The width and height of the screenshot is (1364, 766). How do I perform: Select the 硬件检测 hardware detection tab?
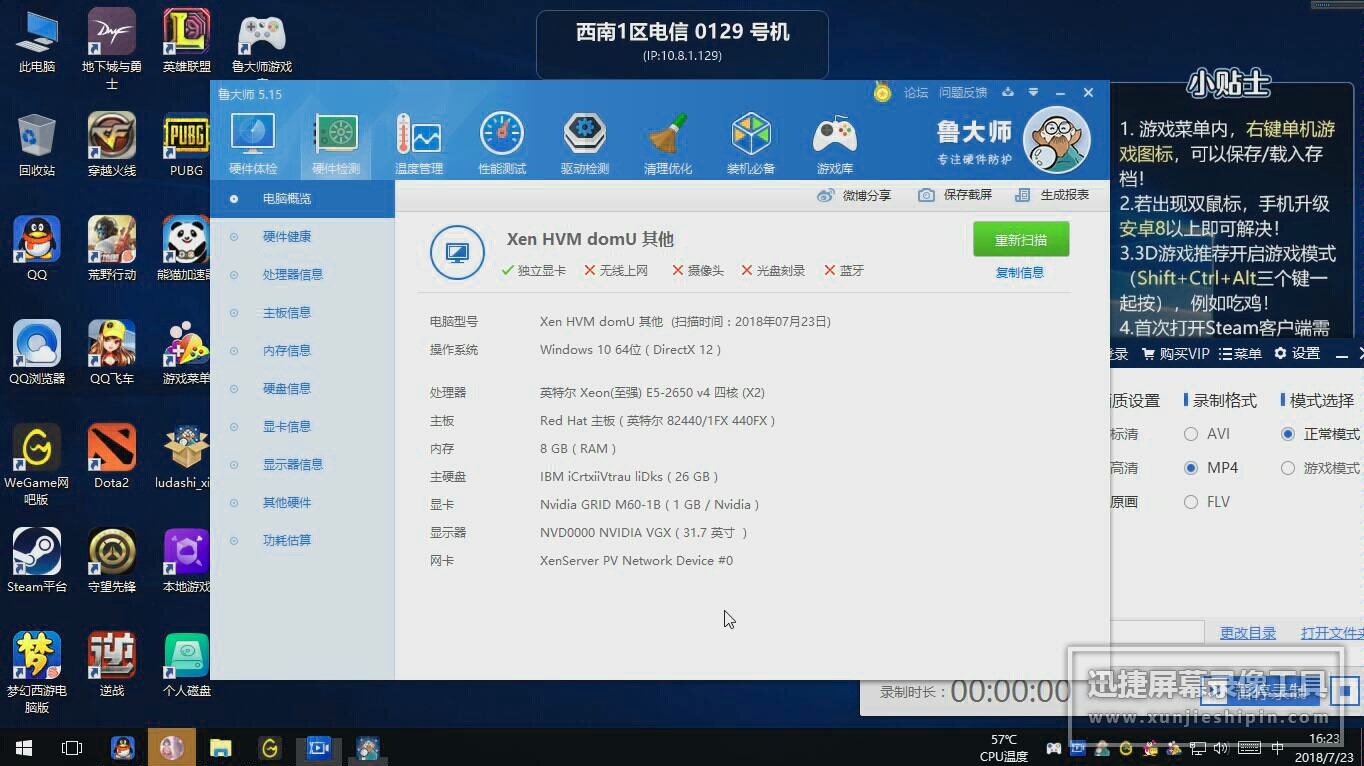pos(336,144)
